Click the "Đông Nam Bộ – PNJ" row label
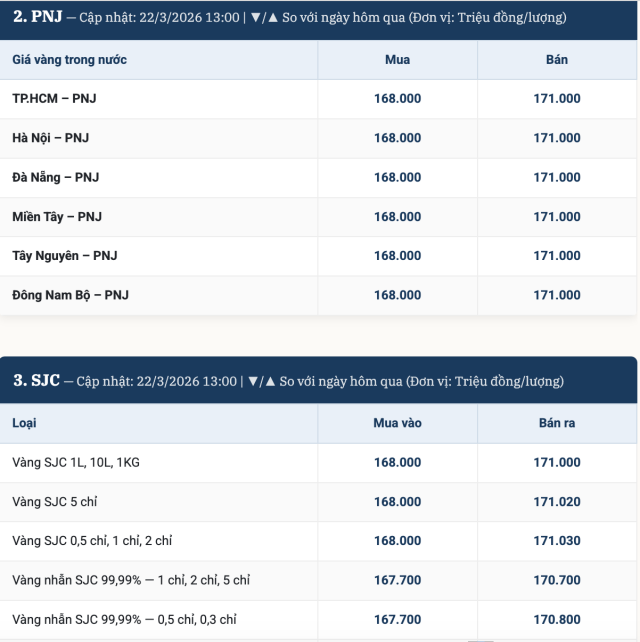Screen dimensions: 640x642 tap(70, 295)
